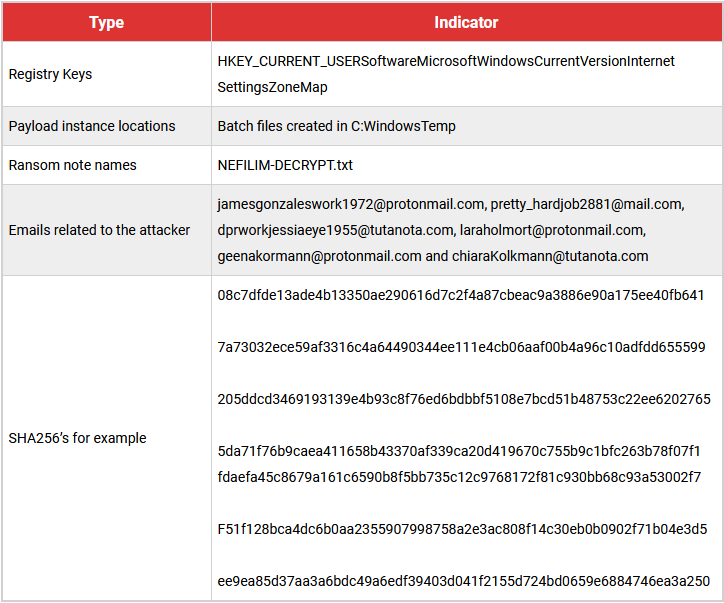Click the hash starting with ee9ea85d37aa3a6b
This screenshot has height=603, width=724.
(464, 581)
